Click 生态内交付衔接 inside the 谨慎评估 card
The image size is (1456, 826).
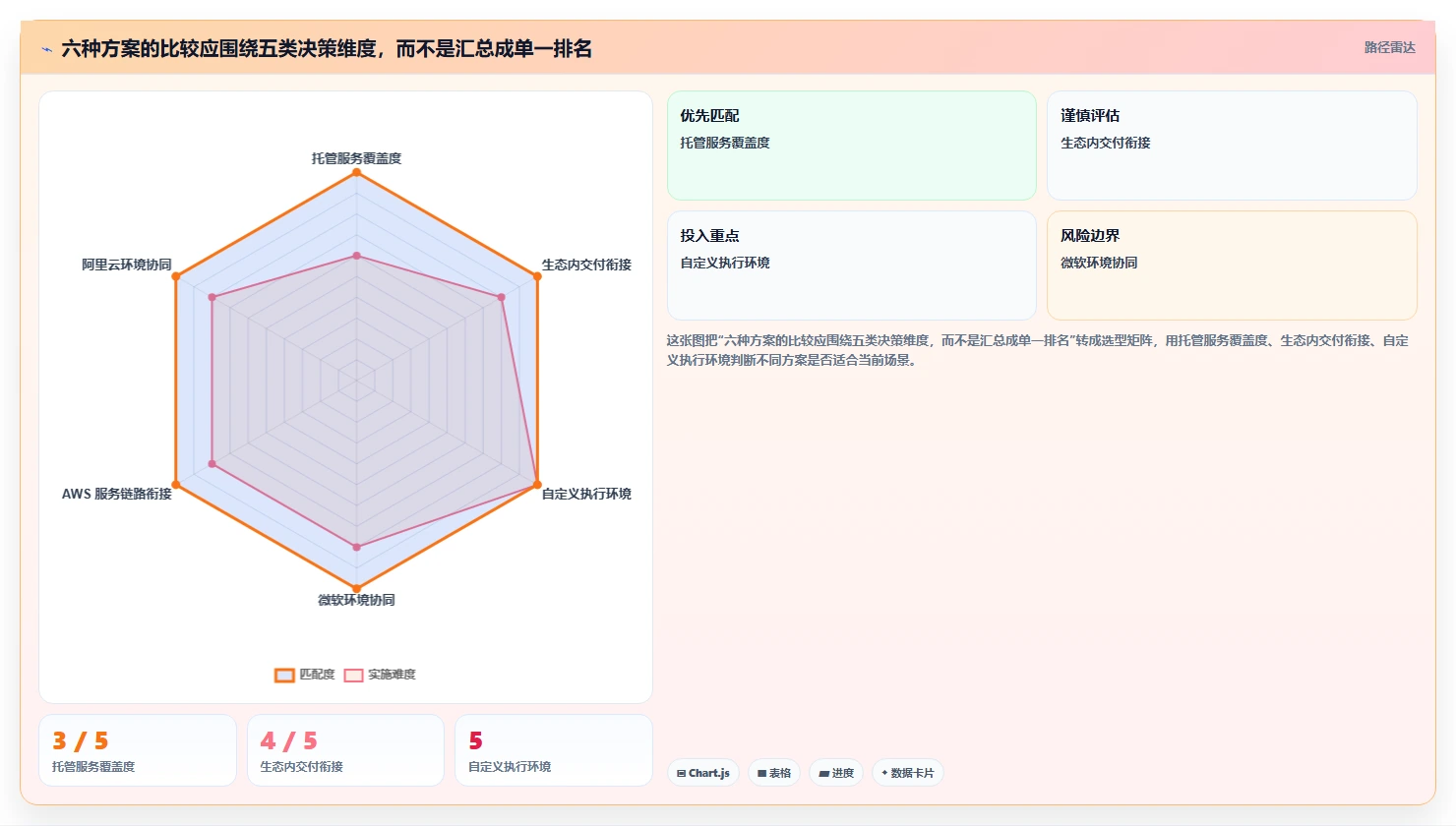[x=1106, y=143]
